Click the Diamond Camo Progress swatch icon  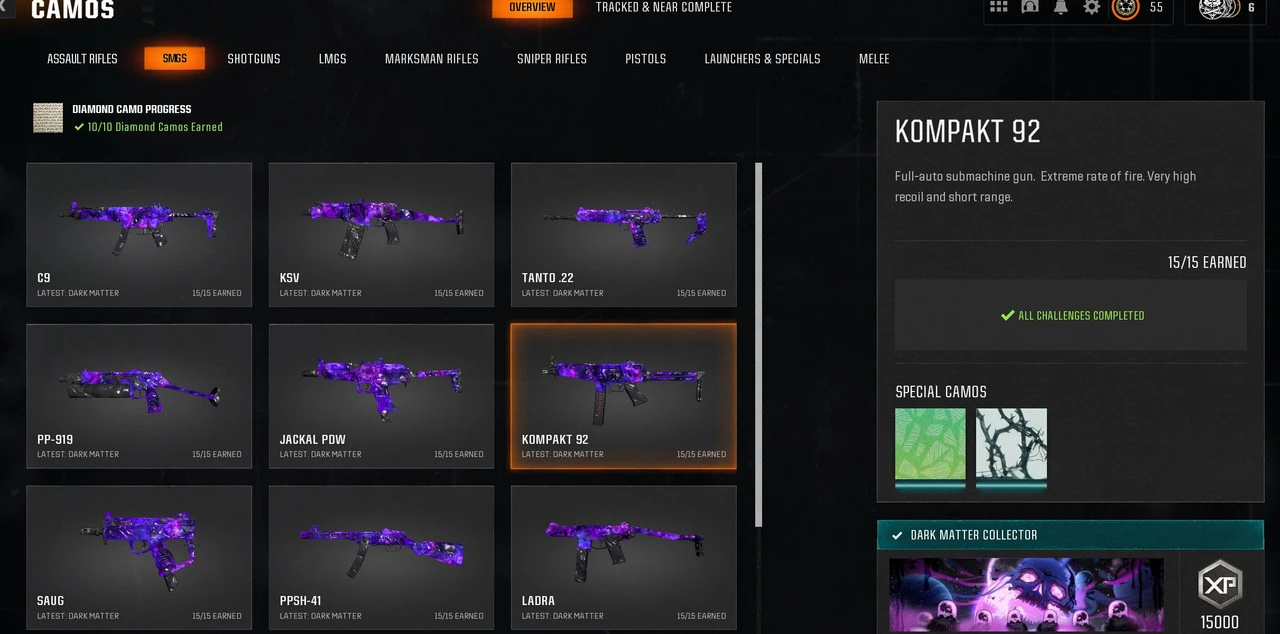click(48, 118)
